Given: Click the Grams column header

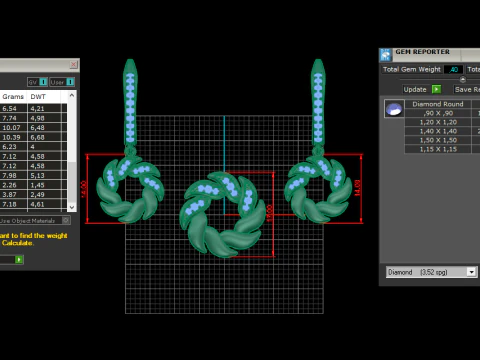Looking at the screenshot, I should click(x=13, y=97).
